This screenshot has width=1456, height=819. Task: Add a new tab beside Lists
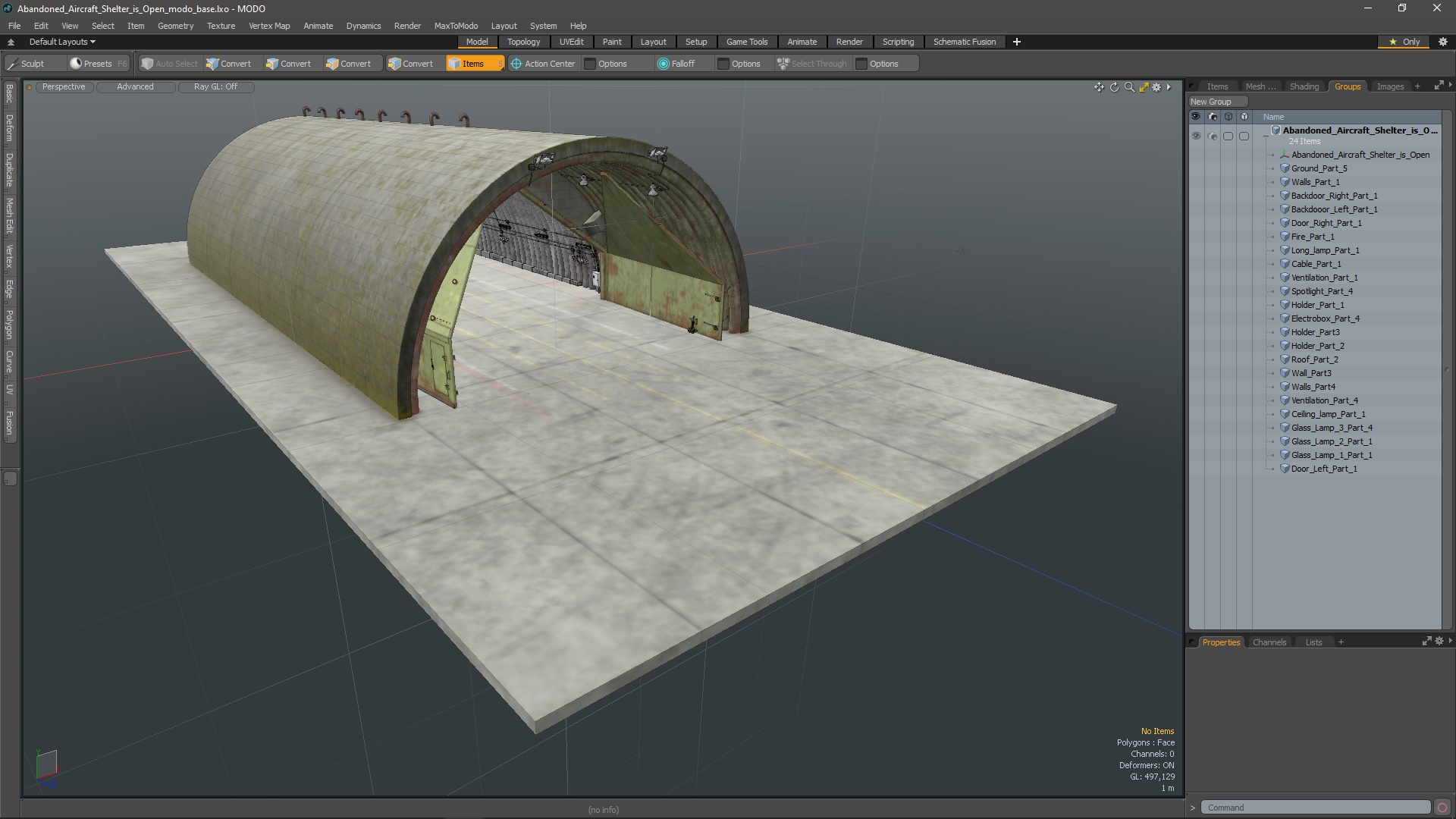point(1341,642)
